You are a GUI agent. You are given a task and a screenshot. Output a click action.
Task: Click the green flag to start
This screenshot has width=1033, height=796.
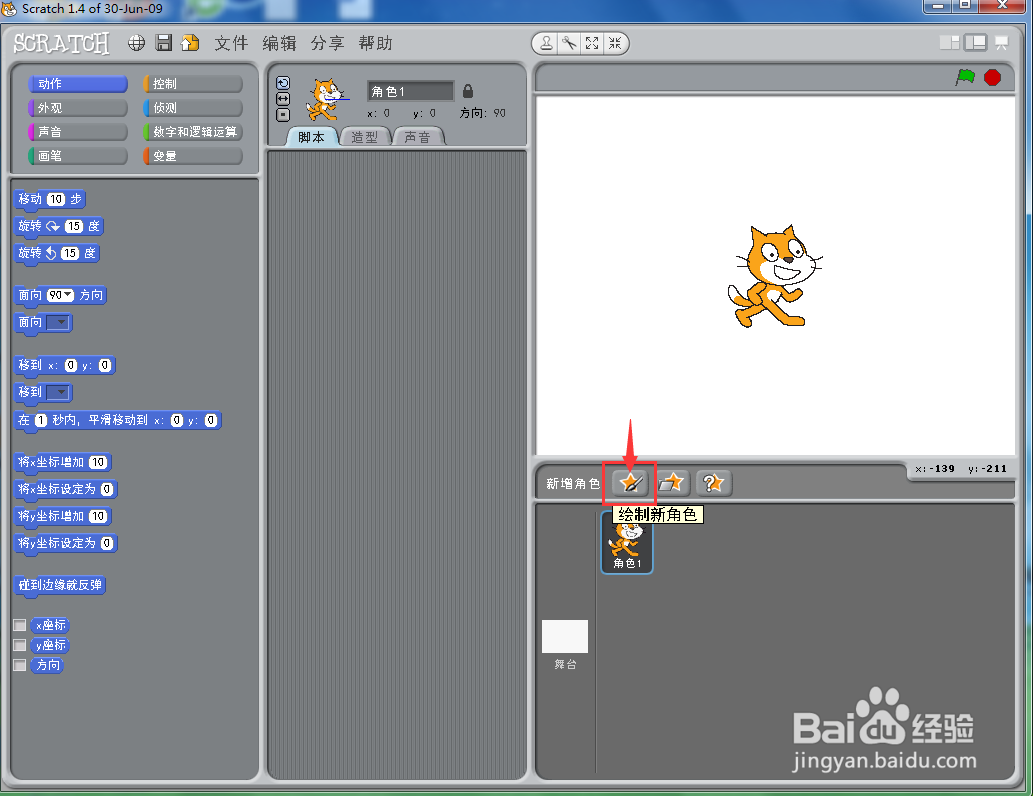coord(965,77)
